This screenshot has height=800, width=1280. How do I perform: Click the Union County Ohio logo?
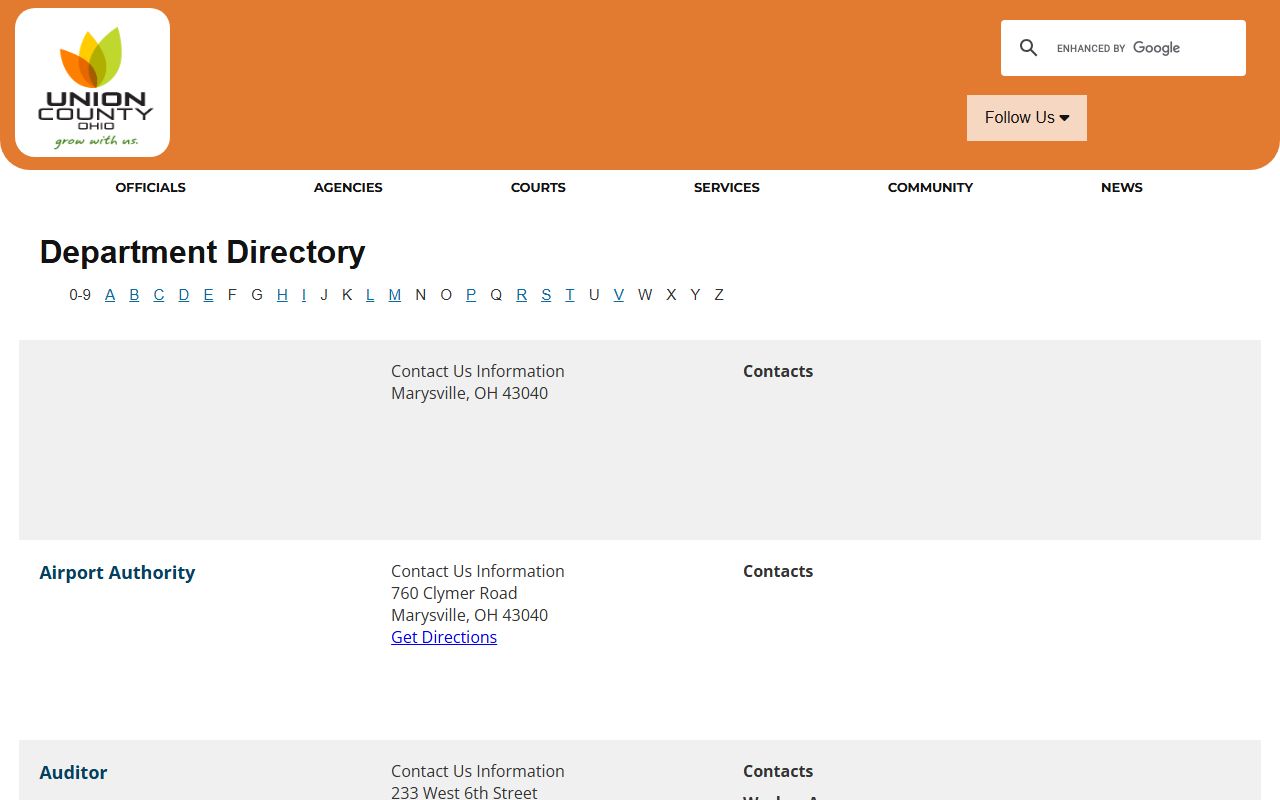click(92, 83)
